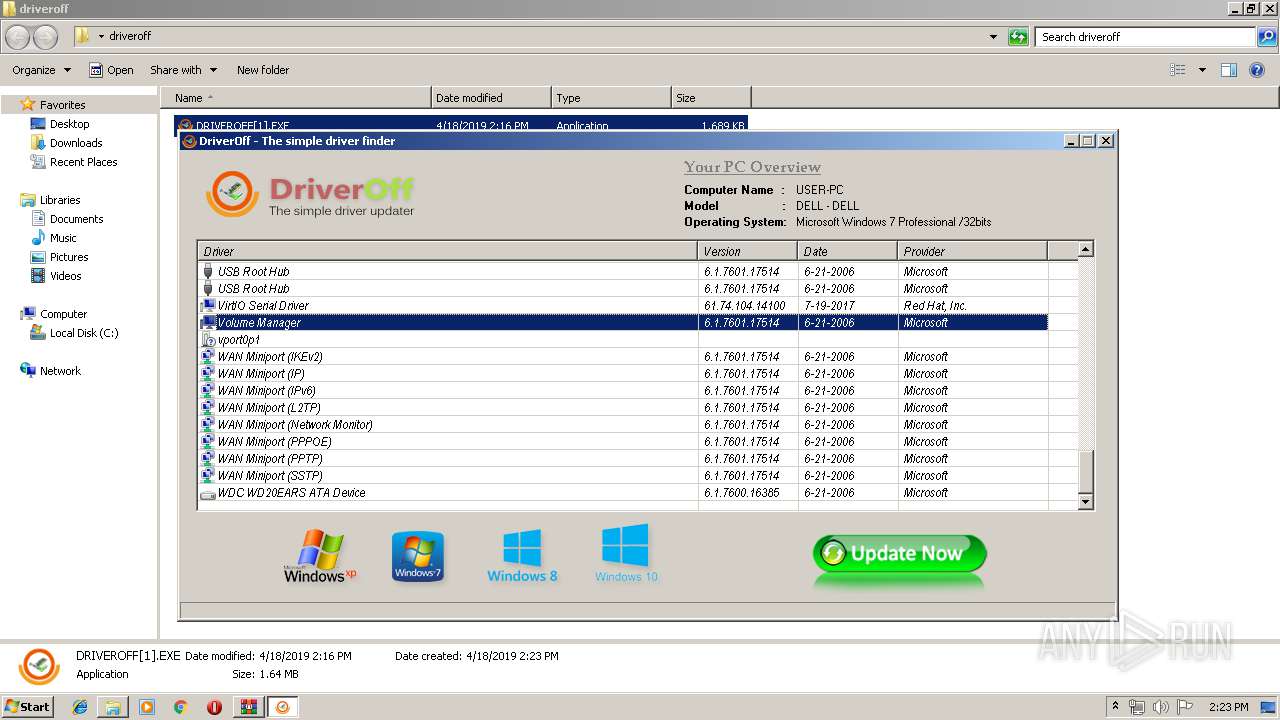Image resolution: width=1280 pixels, height=720 pixels.
Task: Open the Videos library in sidebar
Action: click(x=56, y=276)
